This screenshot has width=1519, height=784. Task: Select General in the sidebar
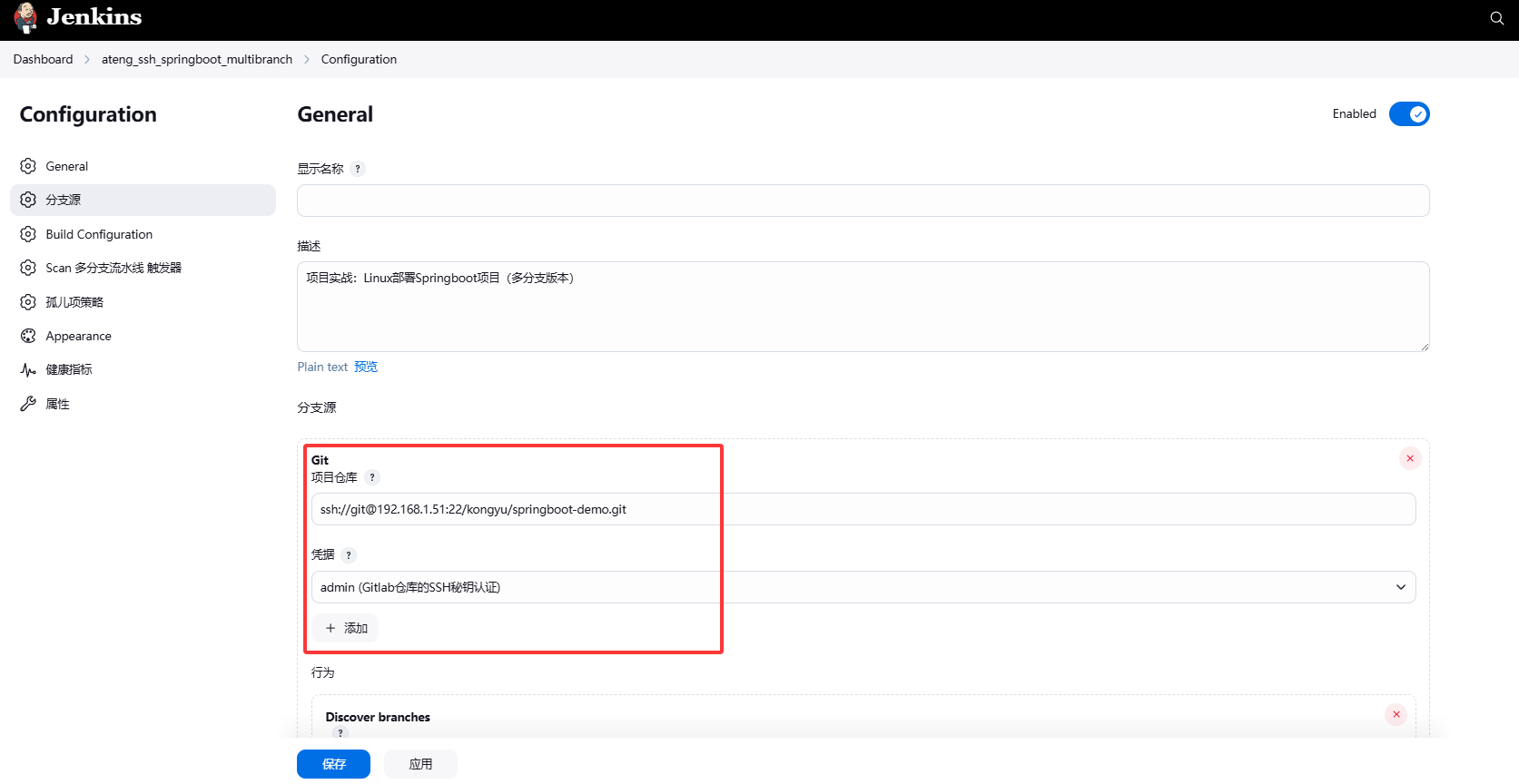[67, 166]
